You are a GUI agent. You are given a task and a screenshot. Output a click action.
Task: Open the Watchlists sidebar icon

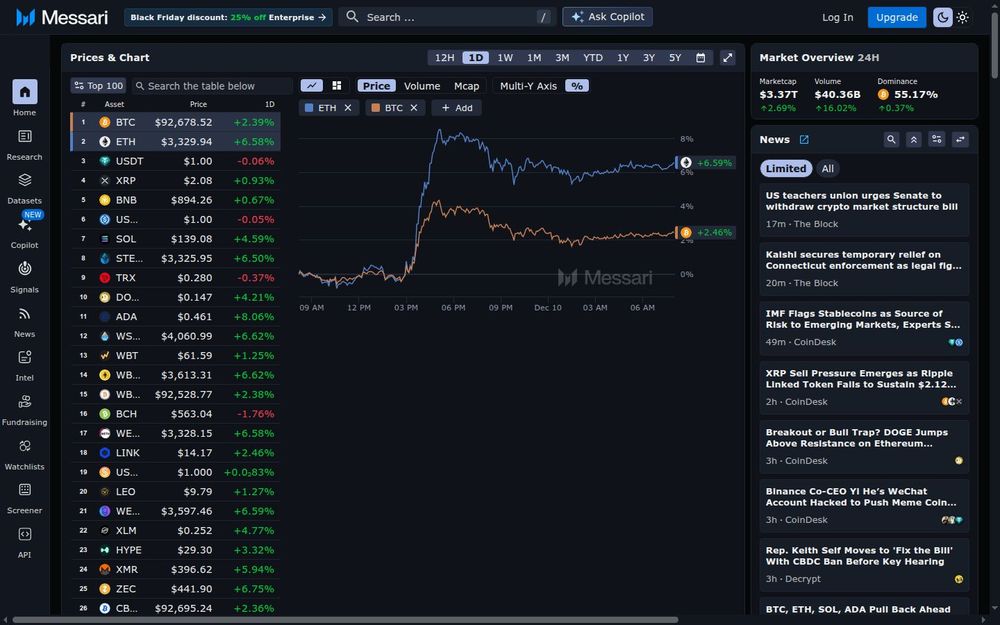tap(24, 446)
